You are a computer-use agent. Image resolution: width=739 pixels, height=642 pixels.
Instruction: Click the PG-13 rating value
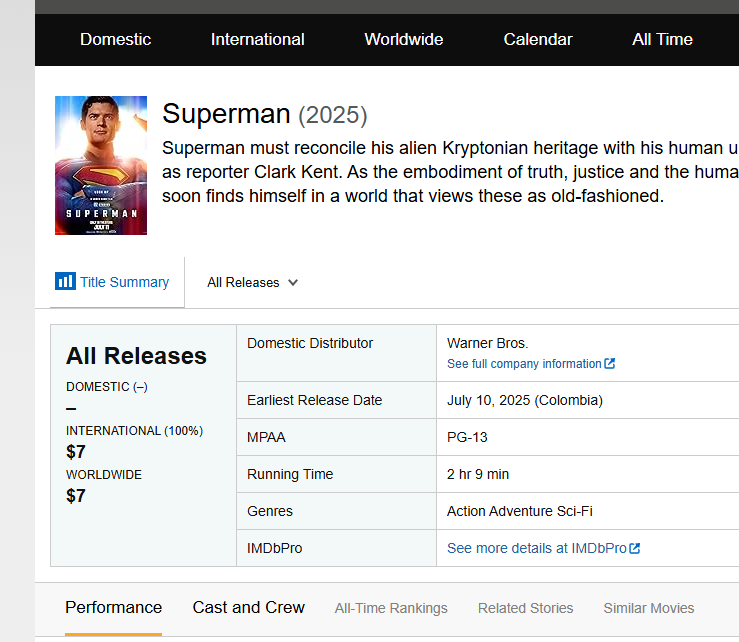tap(467, 437)
